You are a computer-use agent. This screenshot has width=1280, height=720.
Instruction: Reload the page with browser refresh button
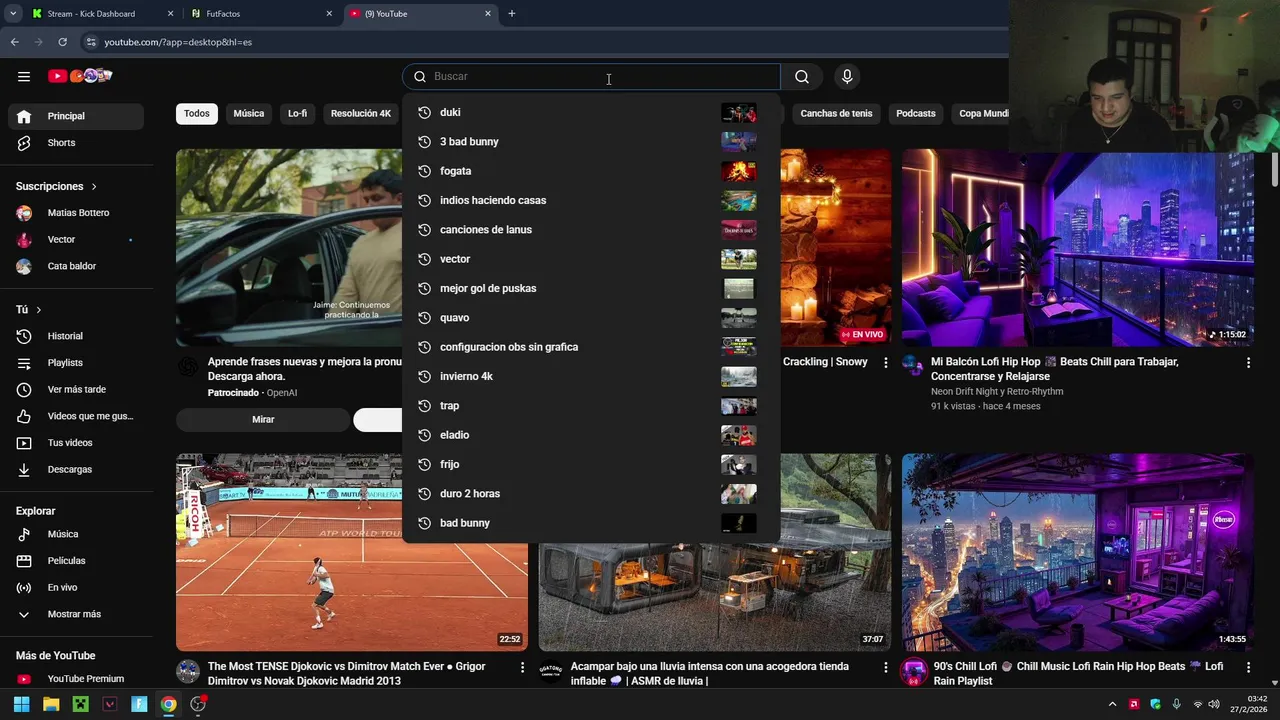[x=62, y=42]
